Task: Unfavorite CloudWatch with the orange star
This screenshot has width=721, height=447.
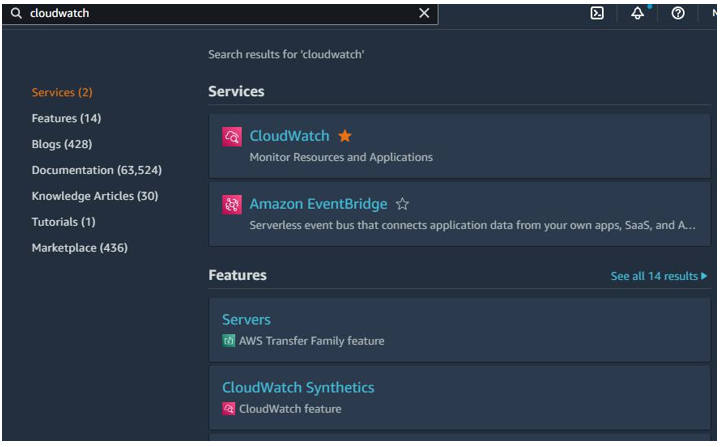Action: click(x=345, y=136)
